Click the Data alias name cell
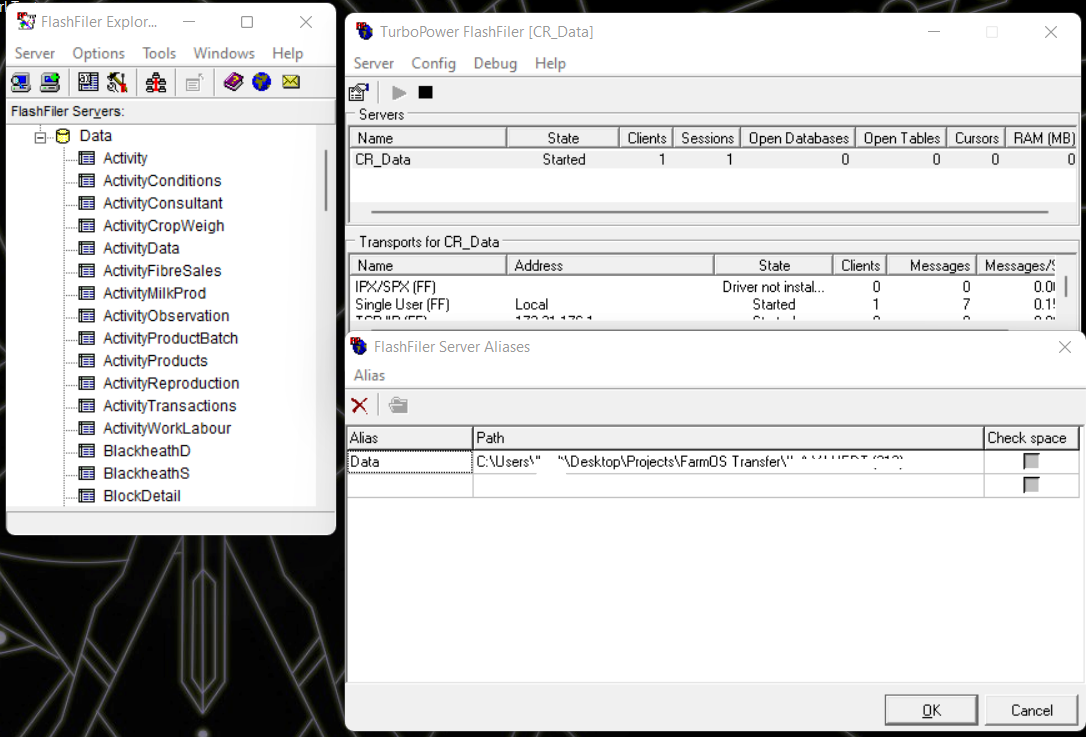The height and width of the screenshot is (737, 1086). [x=410, y=461]
